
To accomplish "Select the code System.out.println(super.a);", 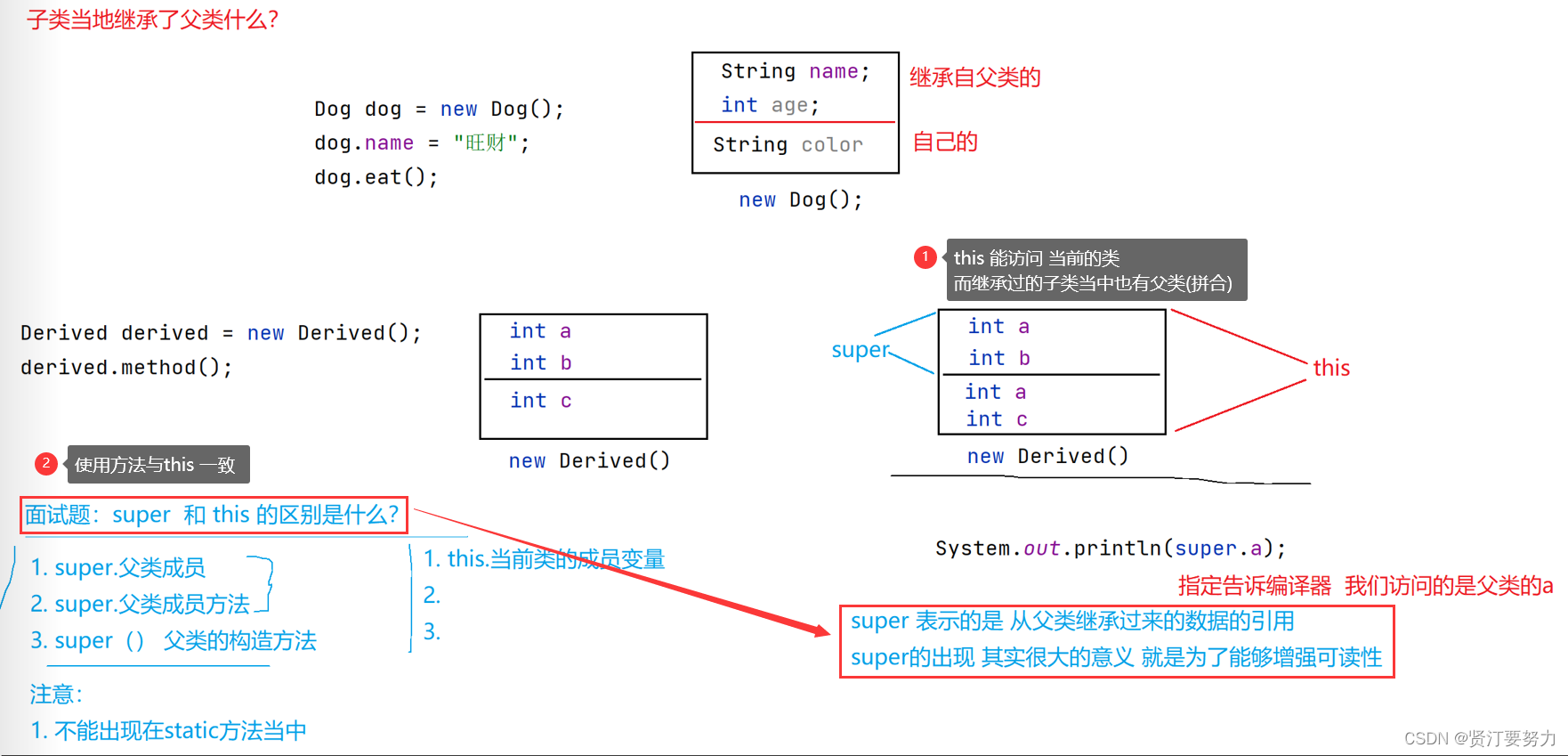I will point(1111,548).
